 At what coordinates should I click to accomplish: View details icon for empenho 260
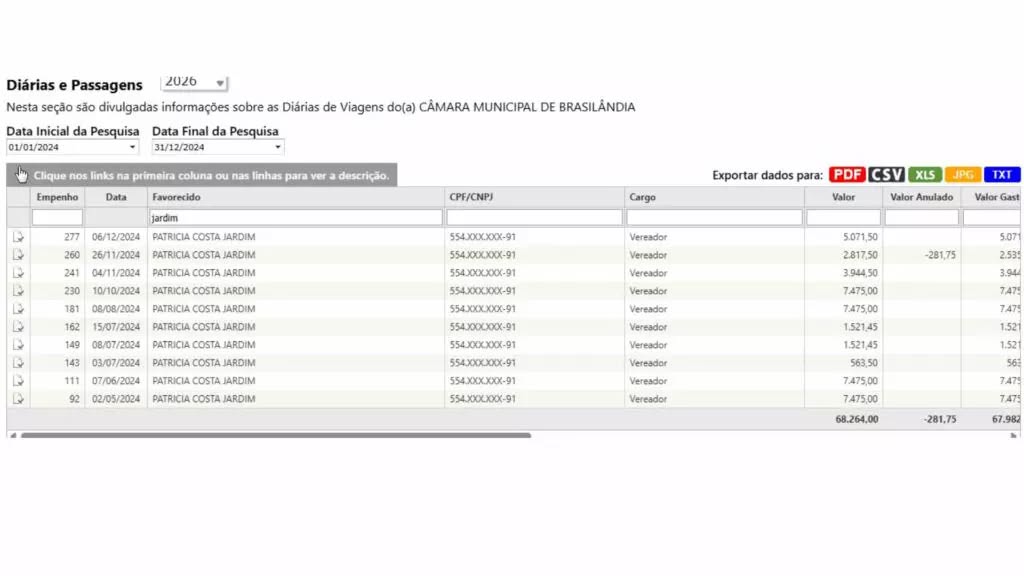click(18, 255)
